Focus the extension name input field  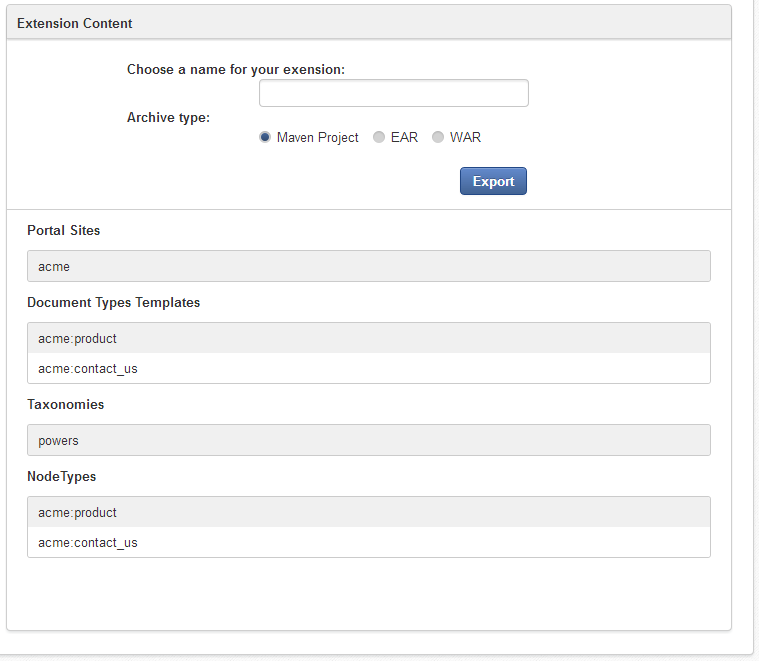point(394,93)
